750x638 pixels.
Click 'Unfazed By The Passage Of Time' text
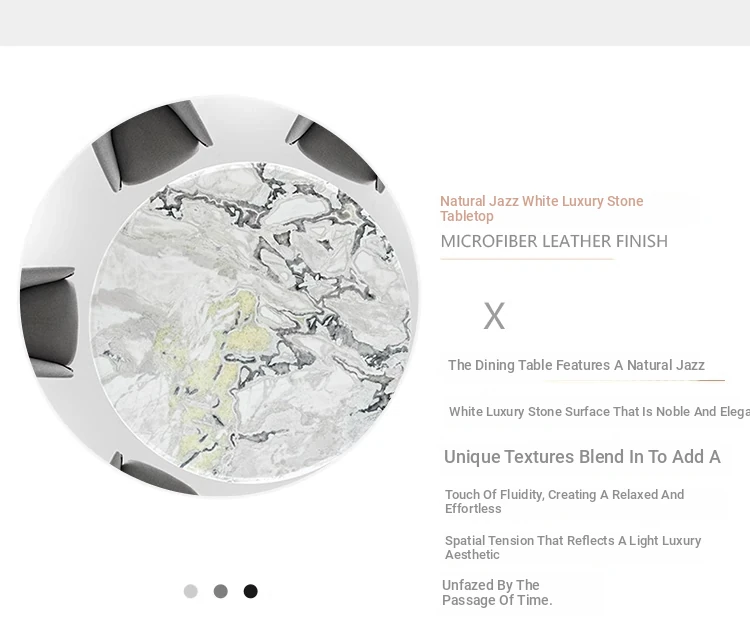tap(497, 592)
